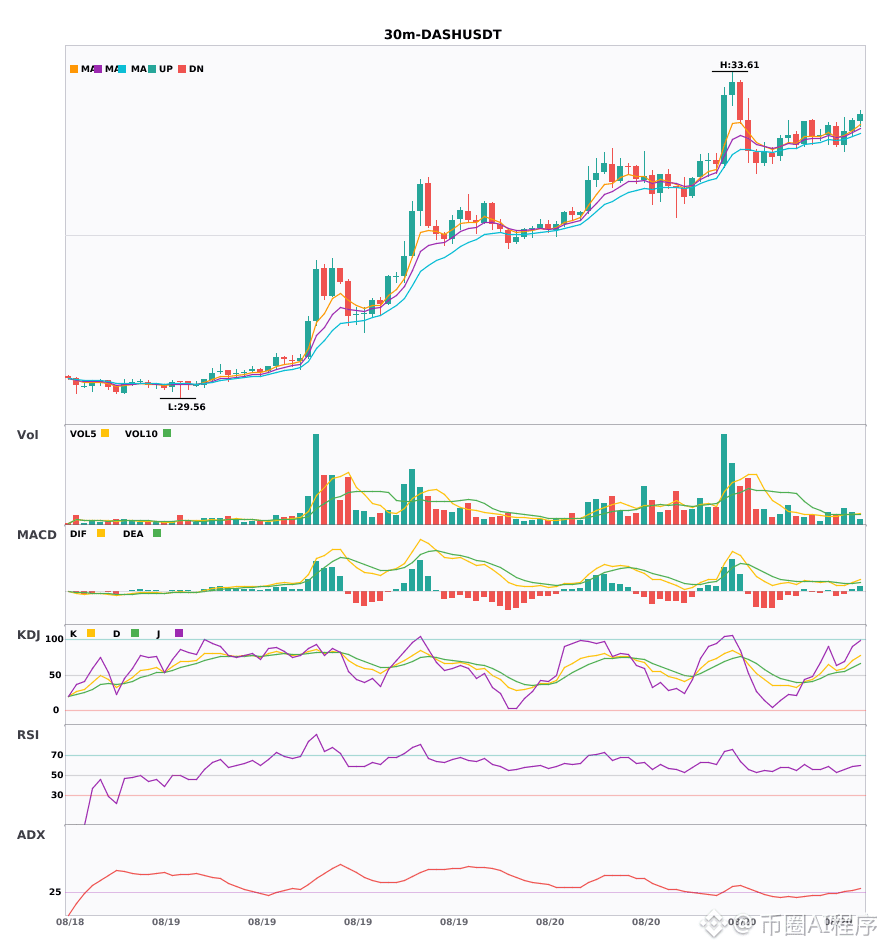Click the yellow VOL5 legend swatch
Screen dimensions: 885x950
tap(105, 433)
